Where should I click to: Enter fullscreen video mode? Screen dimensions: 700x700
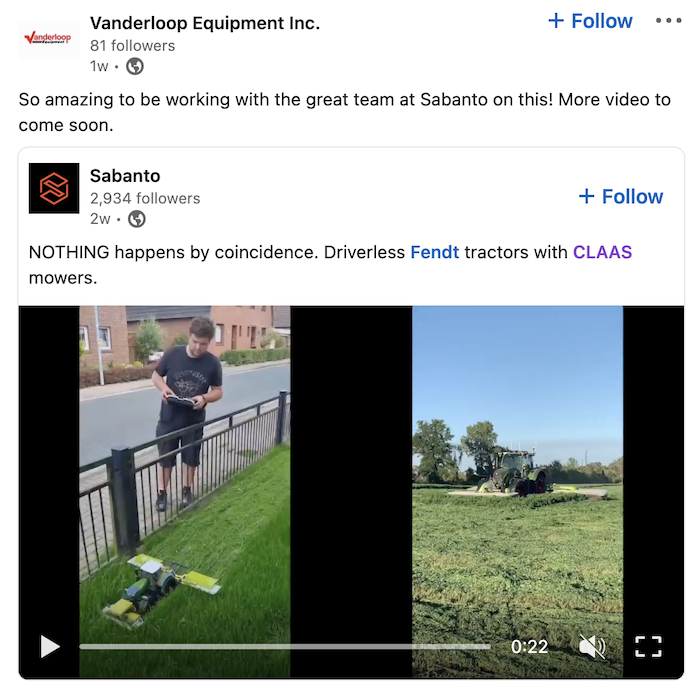(648, 646)
